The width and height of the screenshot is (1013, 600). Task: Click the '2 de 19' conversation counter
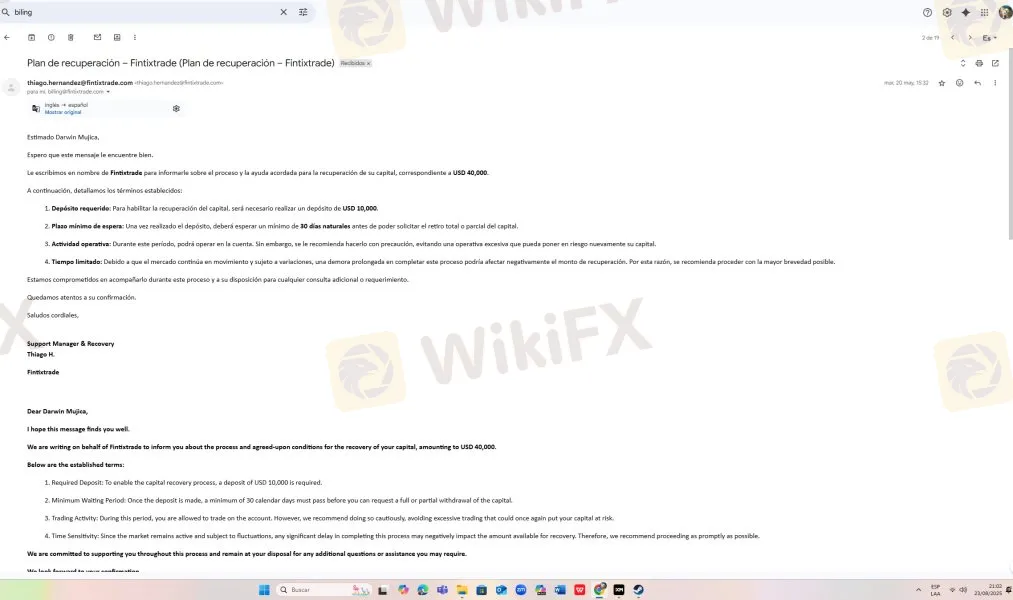(x=930, y=38)
